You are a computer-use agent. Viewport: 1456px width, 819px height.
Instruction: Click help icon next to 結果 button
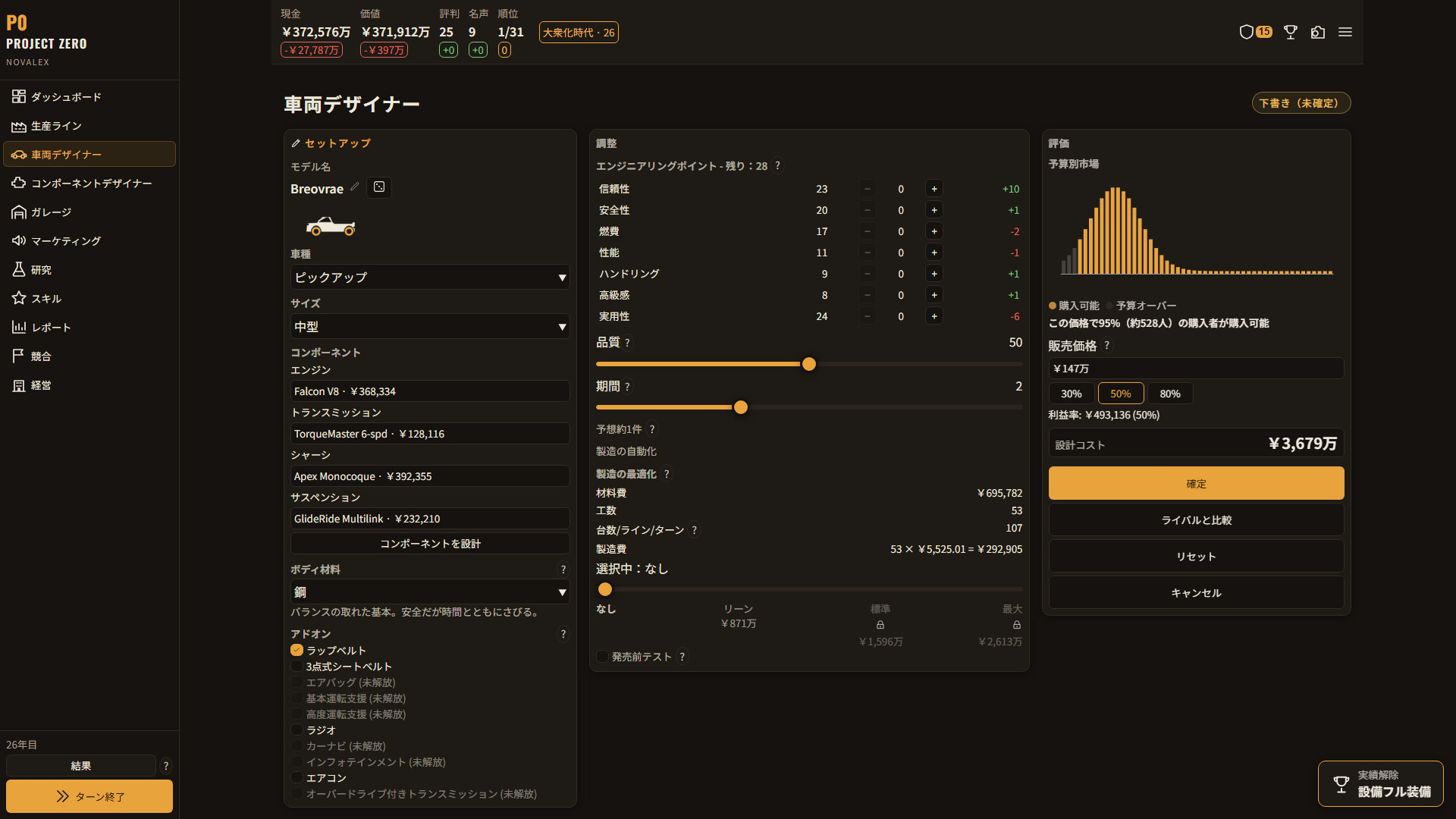166,766
